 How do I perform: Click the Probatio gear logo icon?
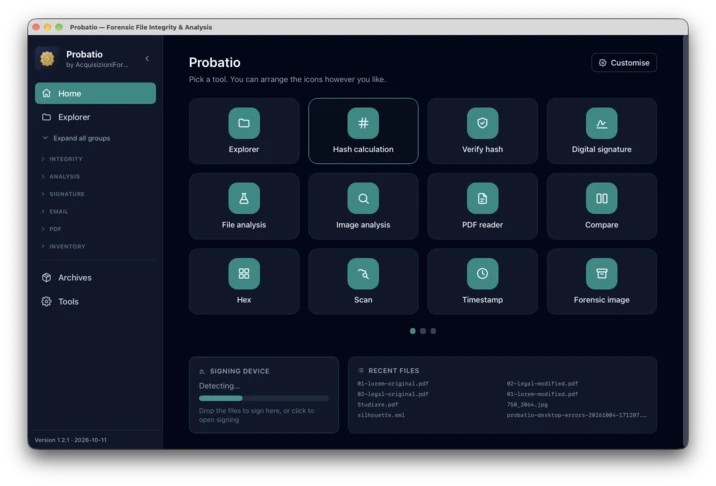[x=47, y=58]
